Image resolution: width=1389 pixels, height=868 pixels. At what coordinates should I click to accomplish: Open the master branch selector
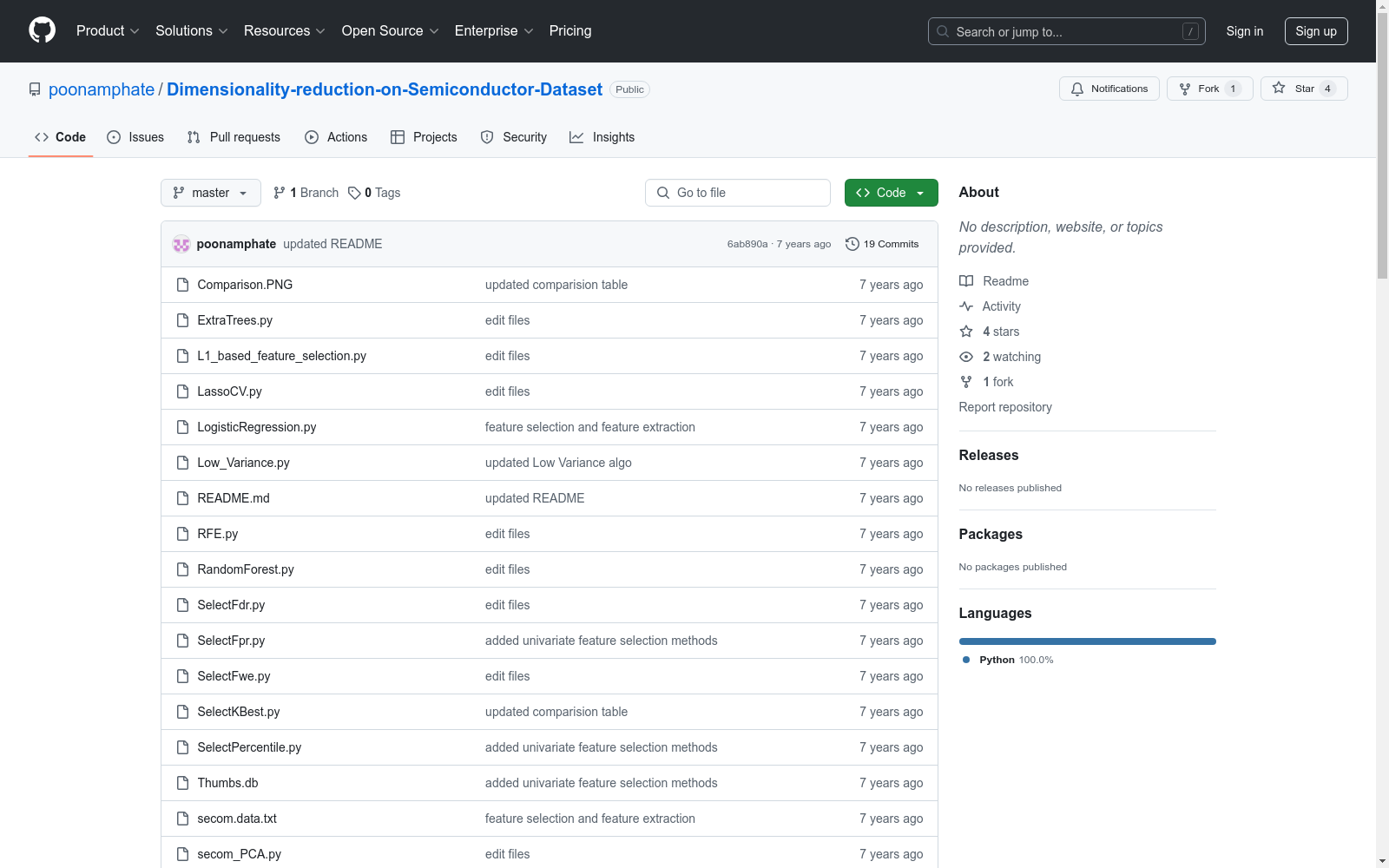[211, 193]
